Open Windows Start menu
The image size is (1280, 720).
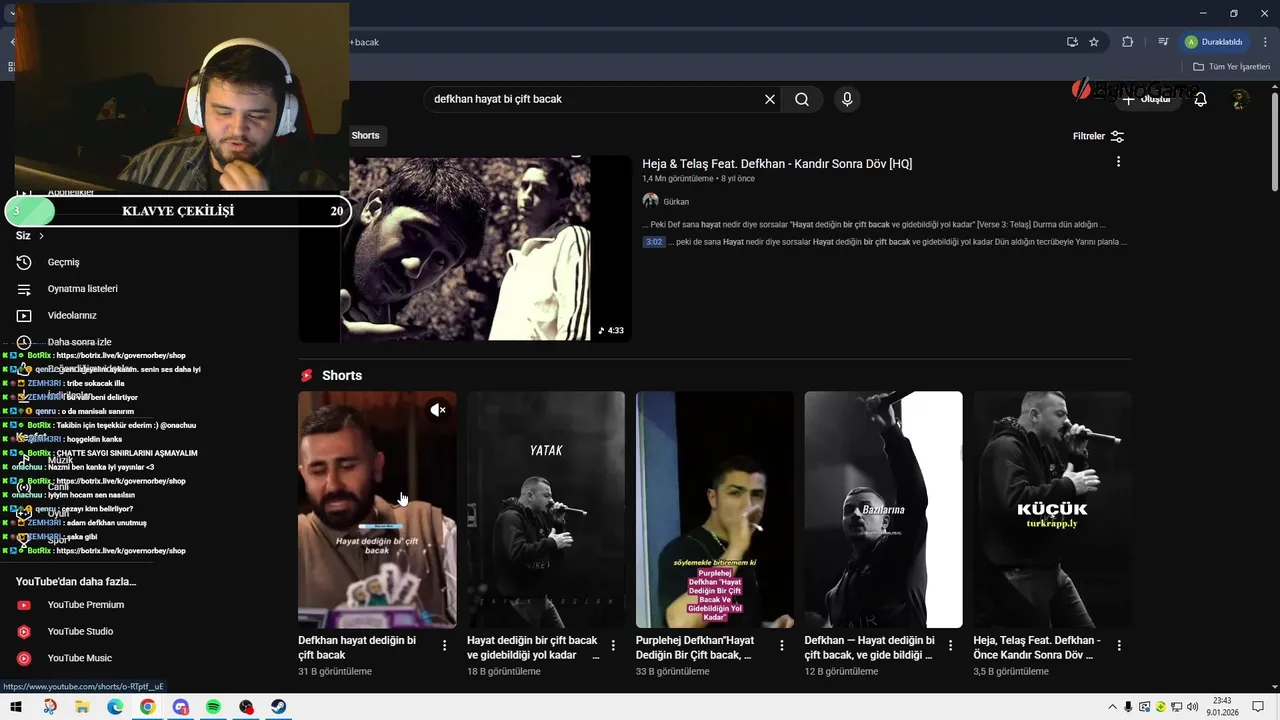pyautogui.click(x=16, y=707)
